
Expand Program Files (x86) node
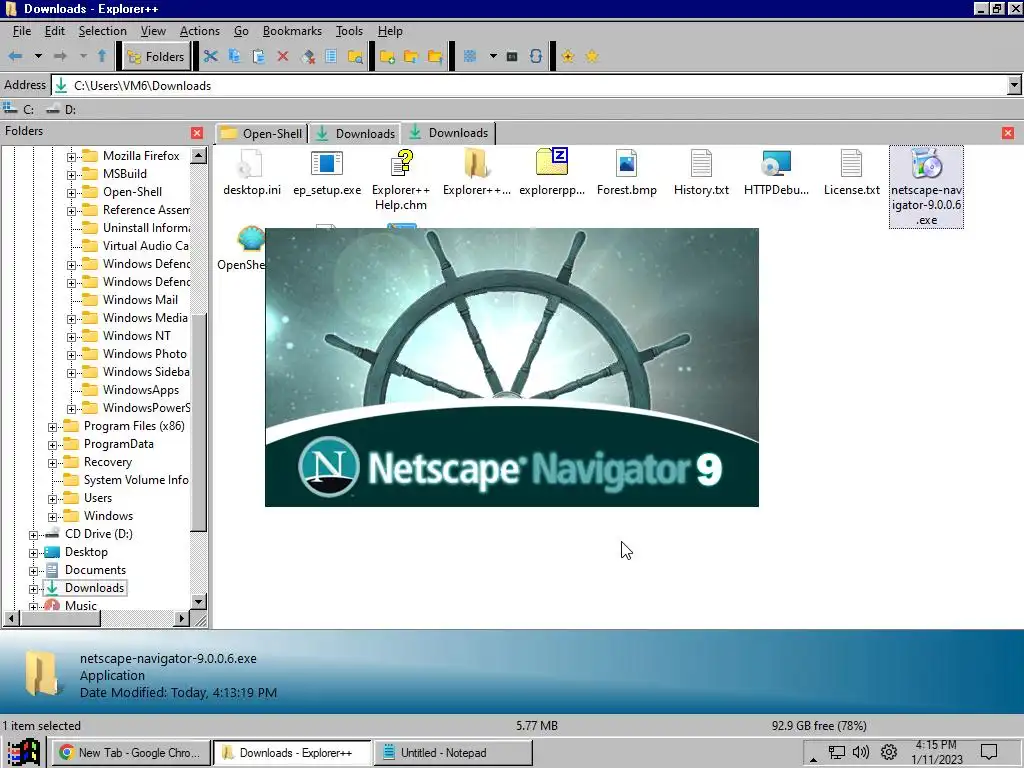[x=52, y=426]
